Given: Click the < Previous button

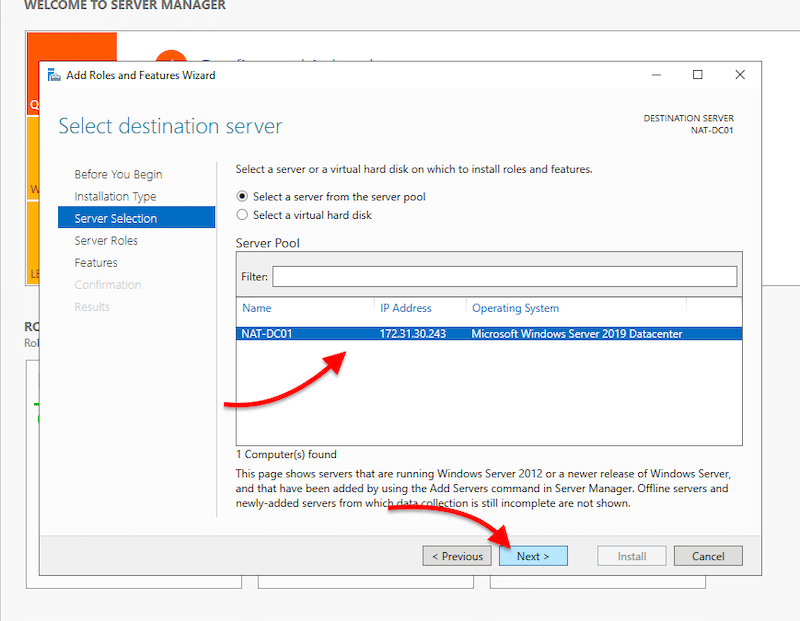Looking at the screenshot, I should click(457, 556).
